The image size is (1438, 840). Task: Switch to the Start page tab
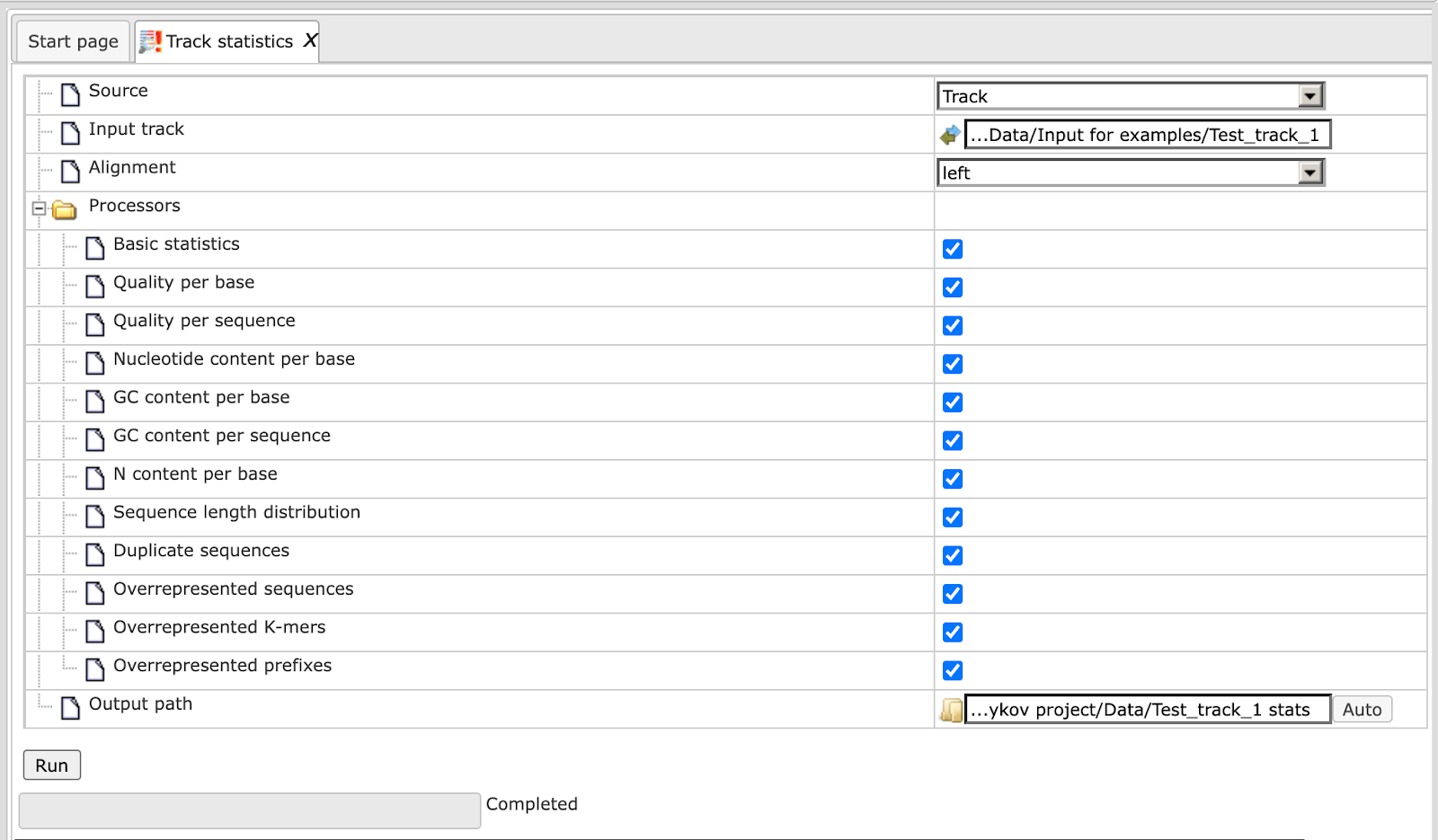click(73, 41)
